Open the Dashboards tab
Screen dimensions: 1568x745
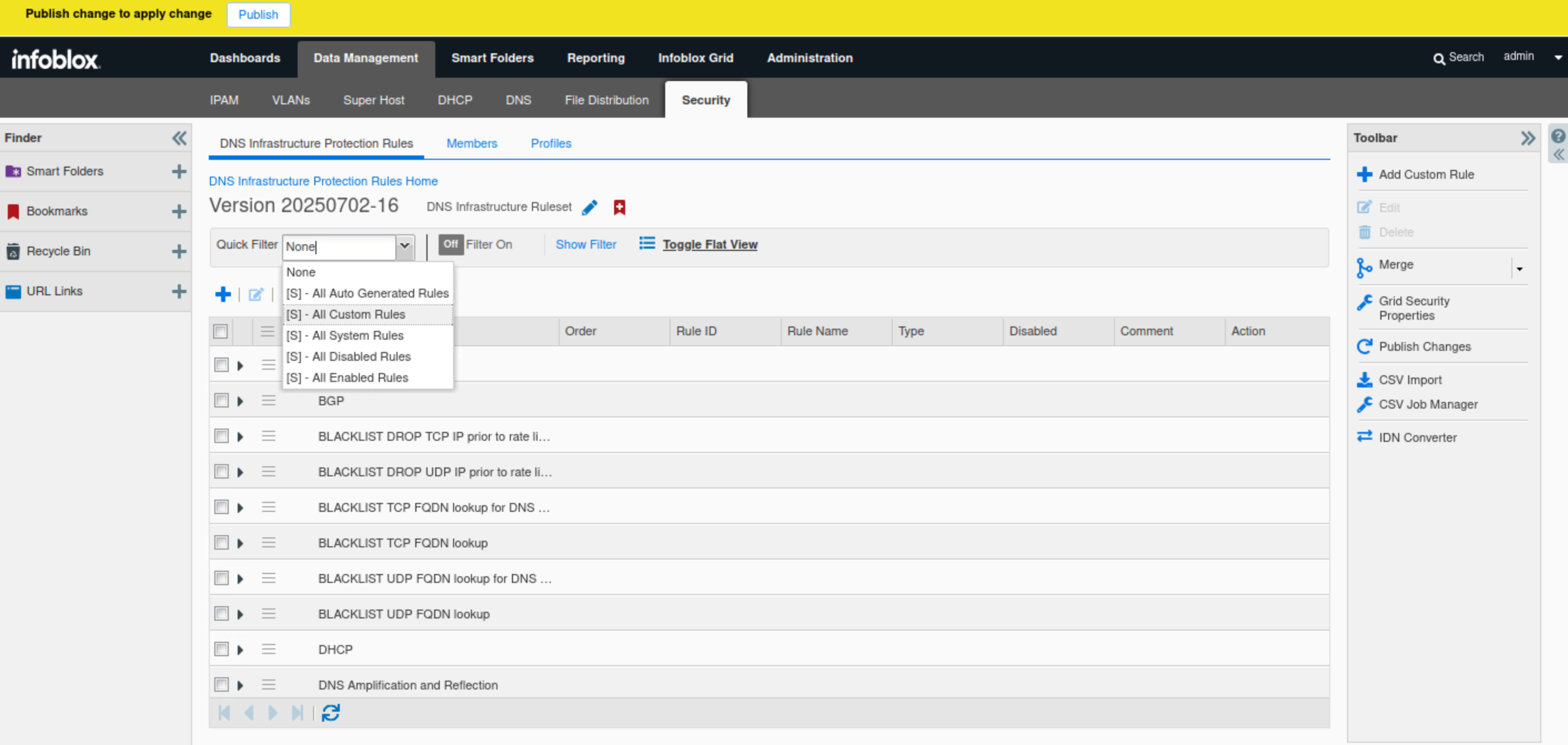pos(245,58)
